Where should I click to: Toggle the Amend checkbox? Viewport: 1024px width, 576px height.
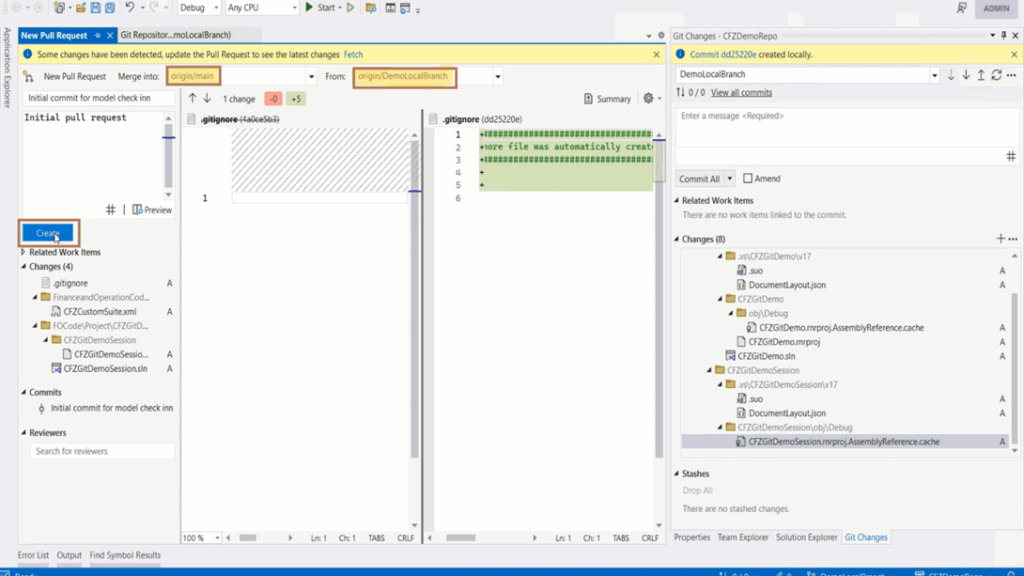tap(748, 178)
